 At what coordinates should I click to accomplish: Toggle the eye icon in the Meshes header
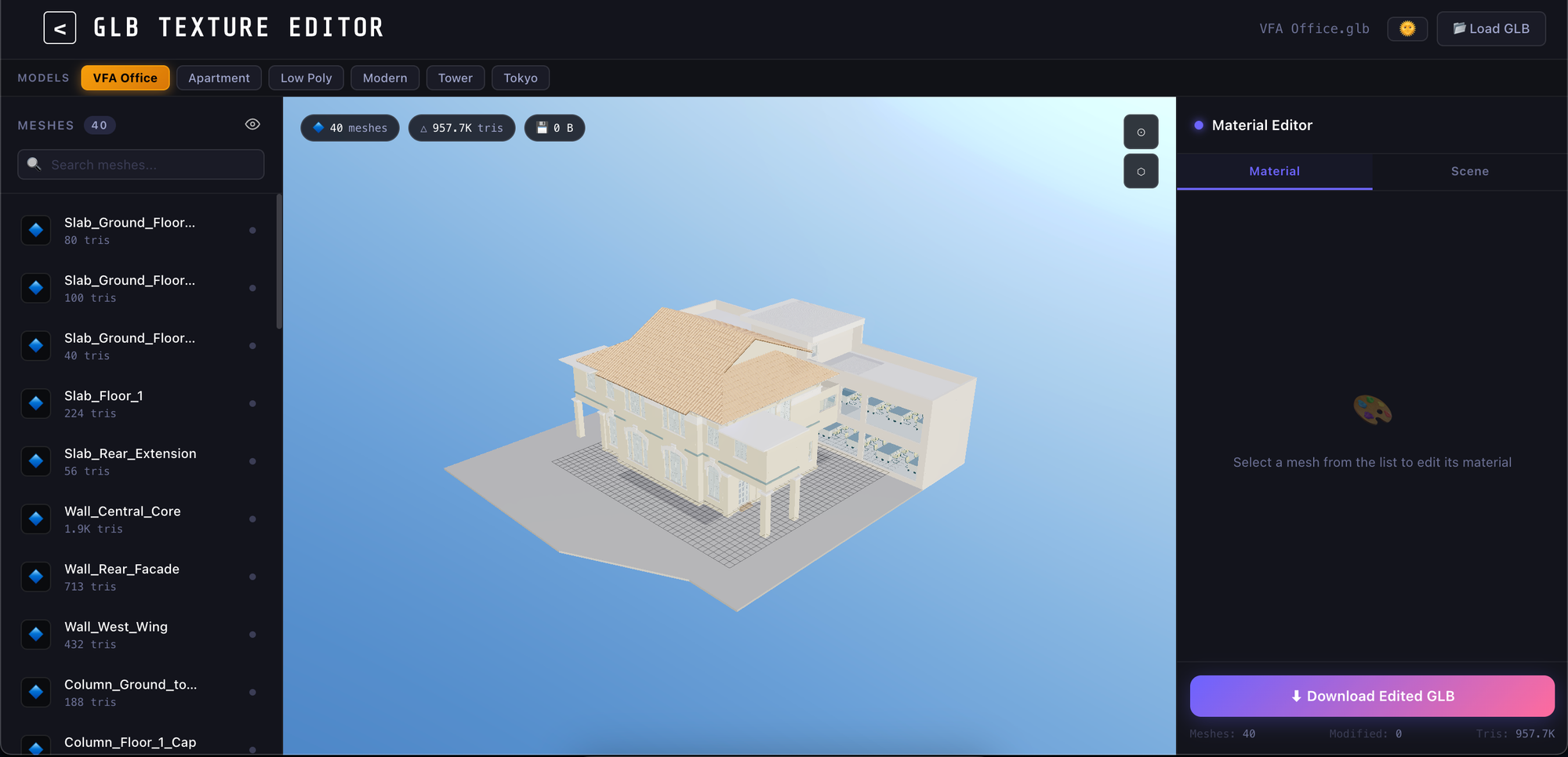[x=252, y=125]
